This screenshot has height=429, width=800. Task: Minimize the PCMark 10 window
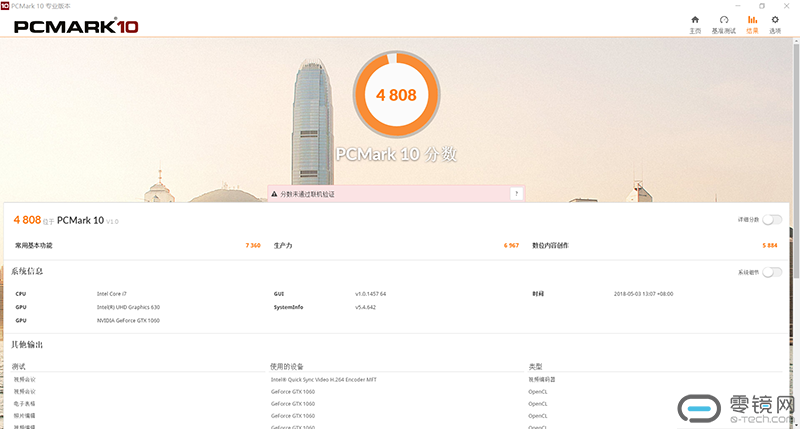[x=738, y=6]
